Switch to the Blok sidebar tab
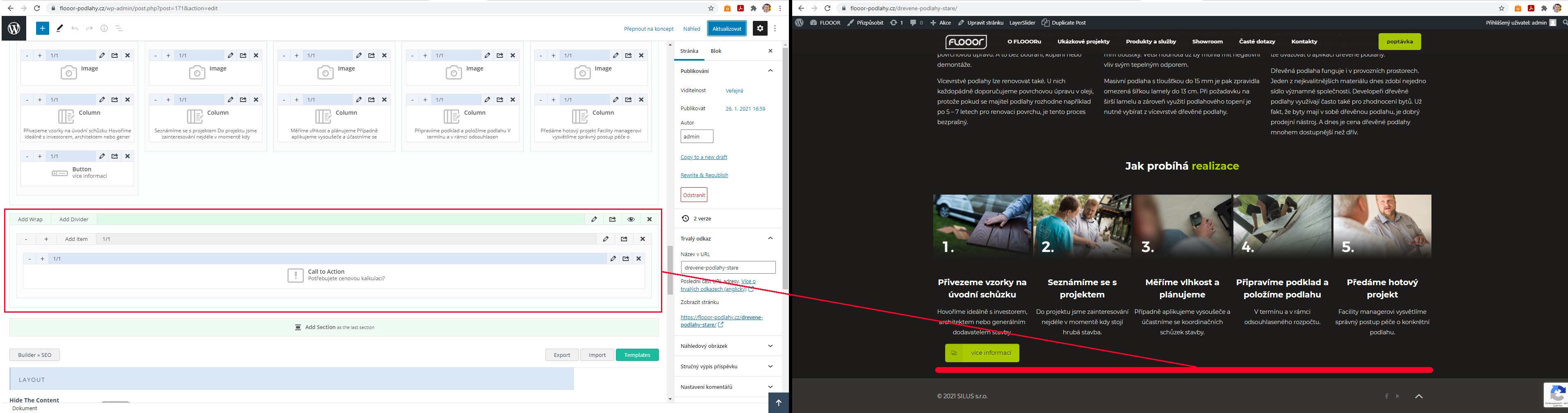Viewport: 1568px width, 413px height. (716, 51)
